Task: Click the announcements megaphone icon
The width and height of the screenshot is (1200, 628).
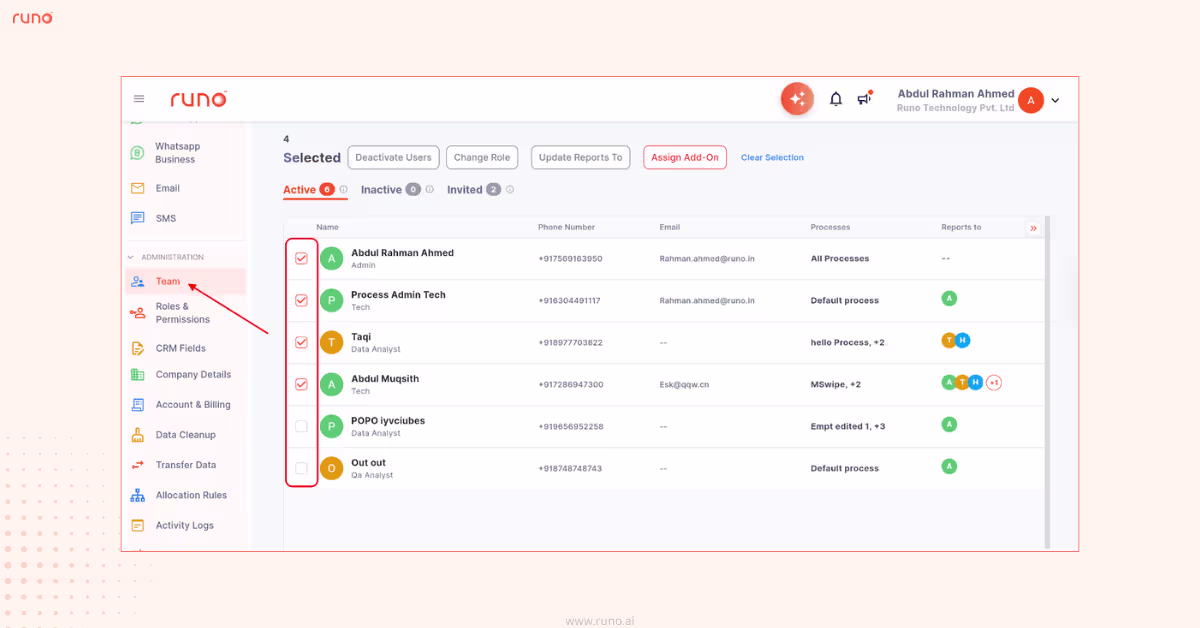Action: coord(864,98)
